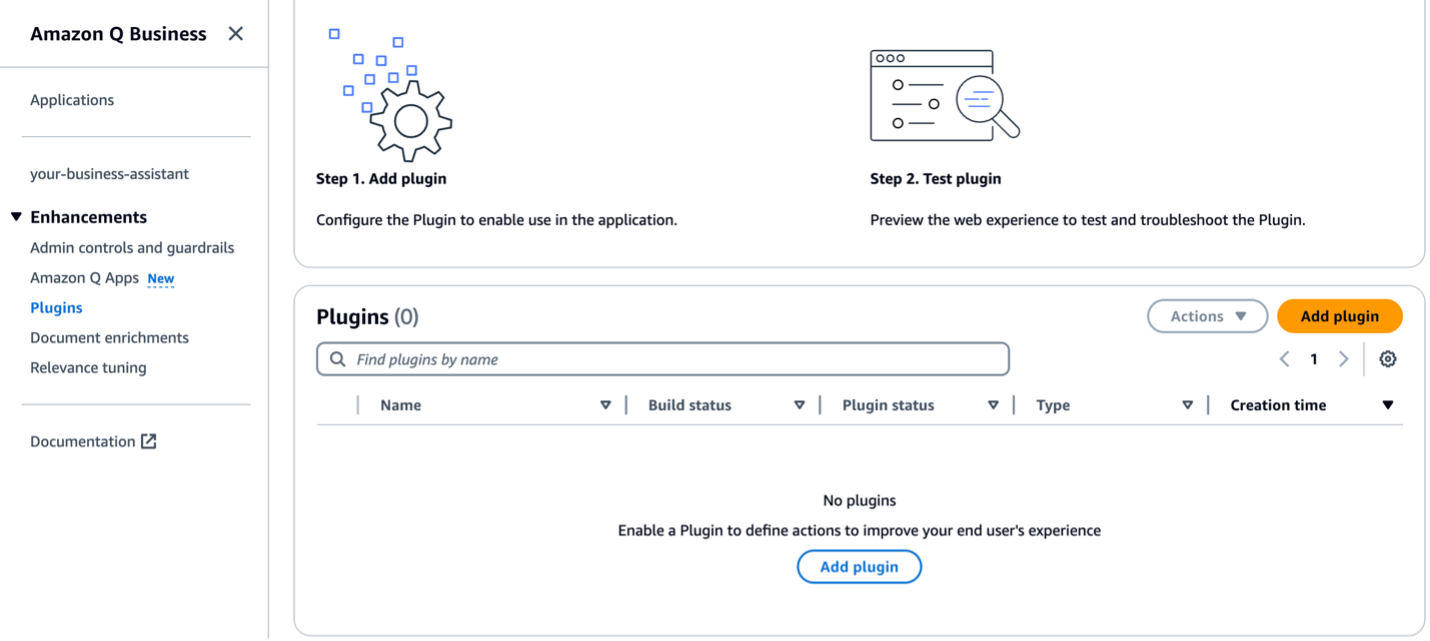Close the Amazon Q Business sidebar with the X icon
Image resolution: width=1430 pixels, height=641 pixels.
coord(235,33)
